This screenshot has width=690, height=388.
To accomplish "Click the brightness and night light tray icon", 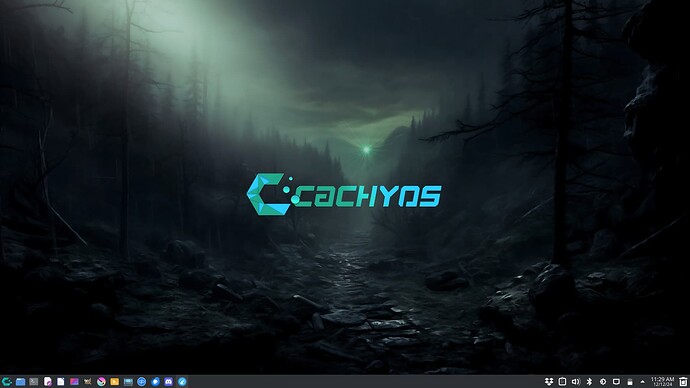I will tap(603, 381).
